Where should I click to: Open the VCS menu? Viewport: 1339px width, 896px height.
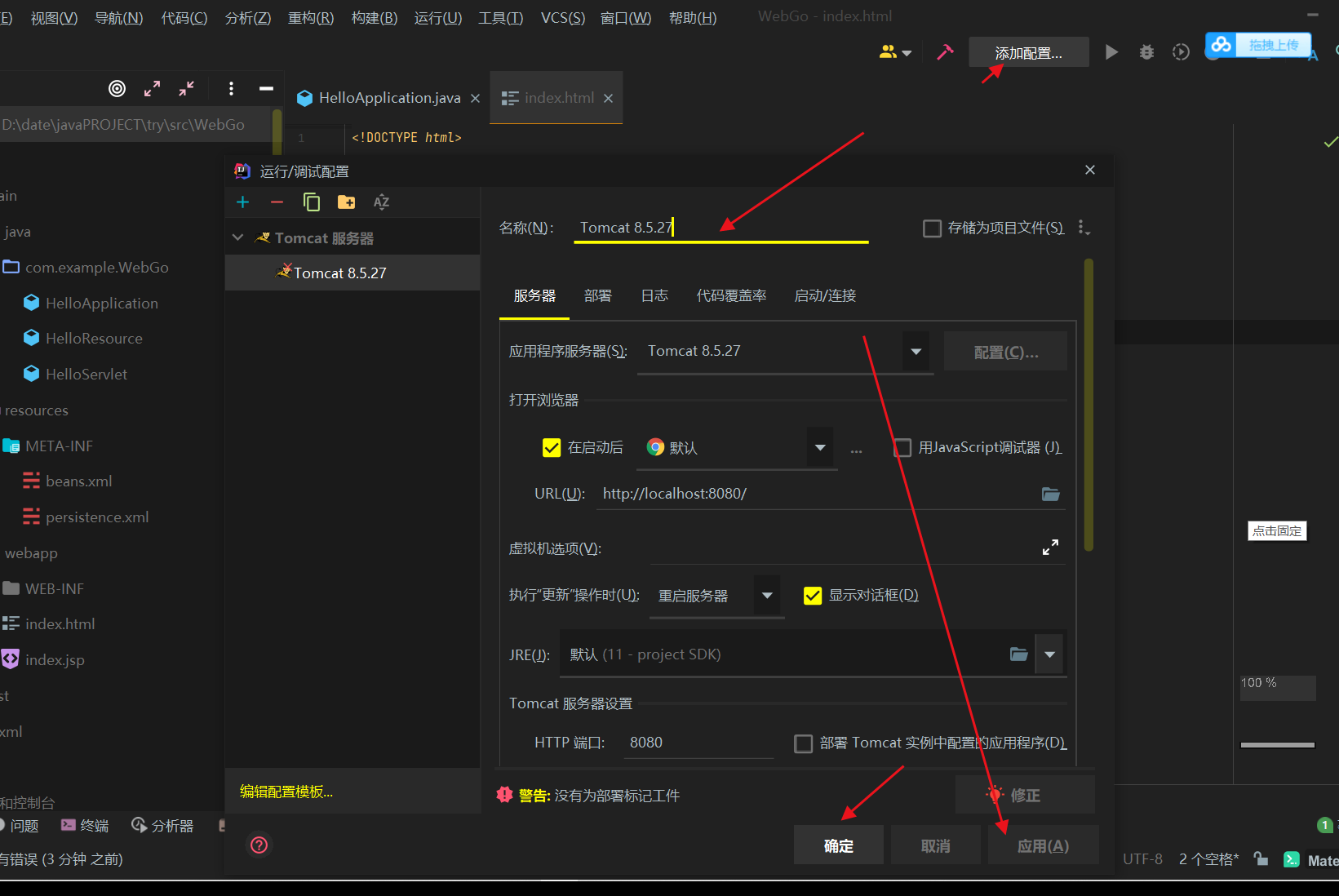tap(563, 17)
